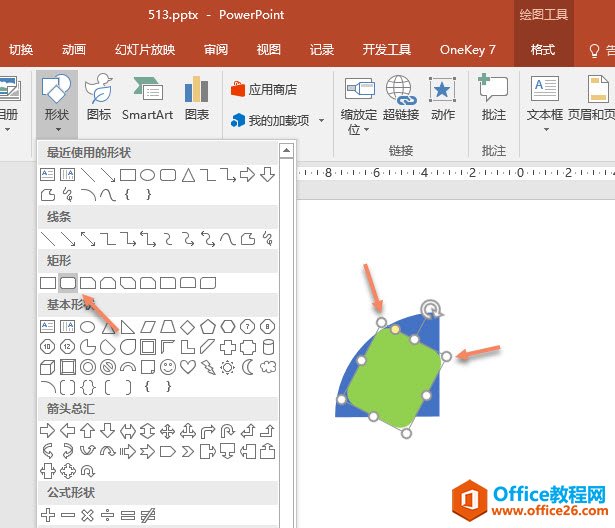Image resolution: width=615 pixels, height=528 pixels.
Task: Insert an icon via 图标 button
Action: [99, 97]
